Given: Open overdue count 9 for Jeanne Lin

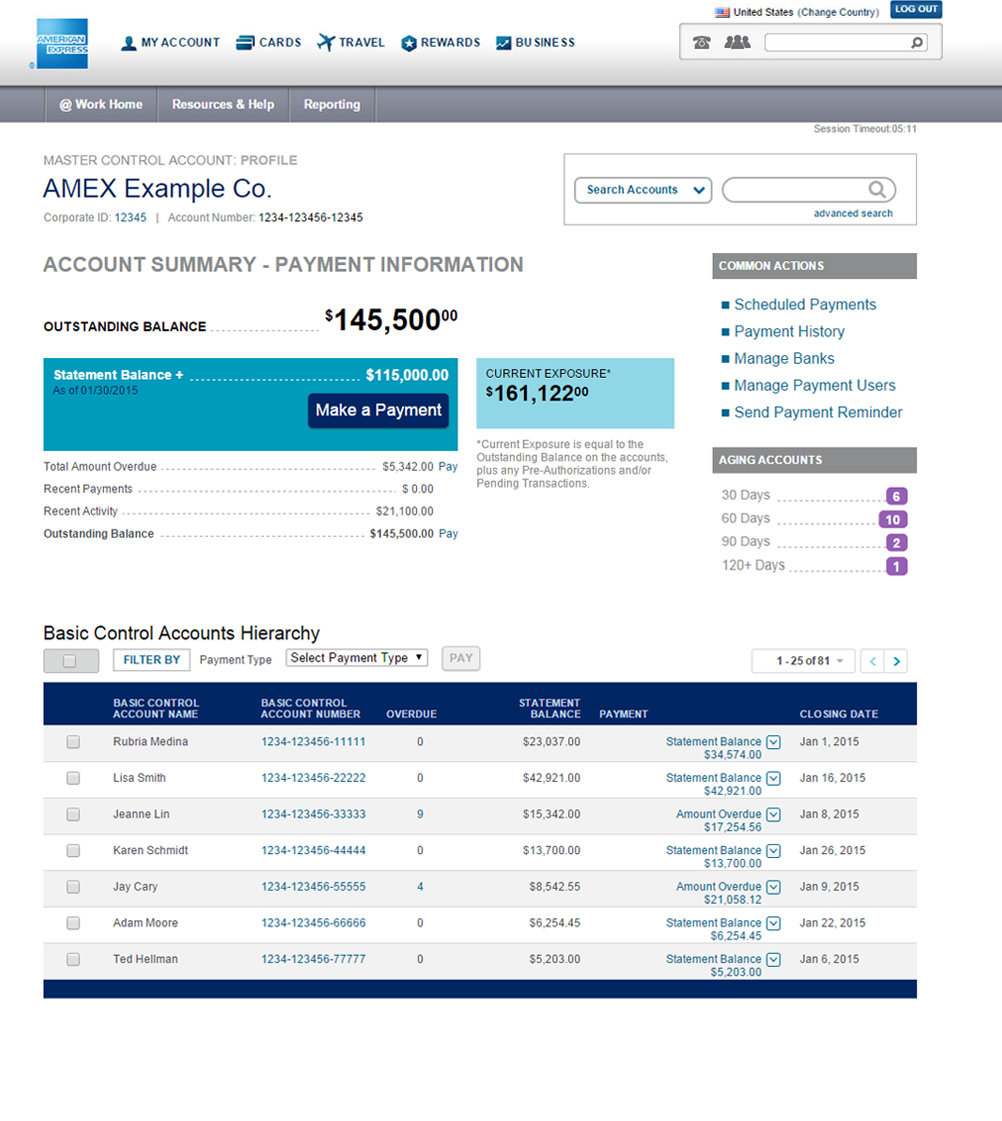Looking at the screenshot, I should [420, 814].
